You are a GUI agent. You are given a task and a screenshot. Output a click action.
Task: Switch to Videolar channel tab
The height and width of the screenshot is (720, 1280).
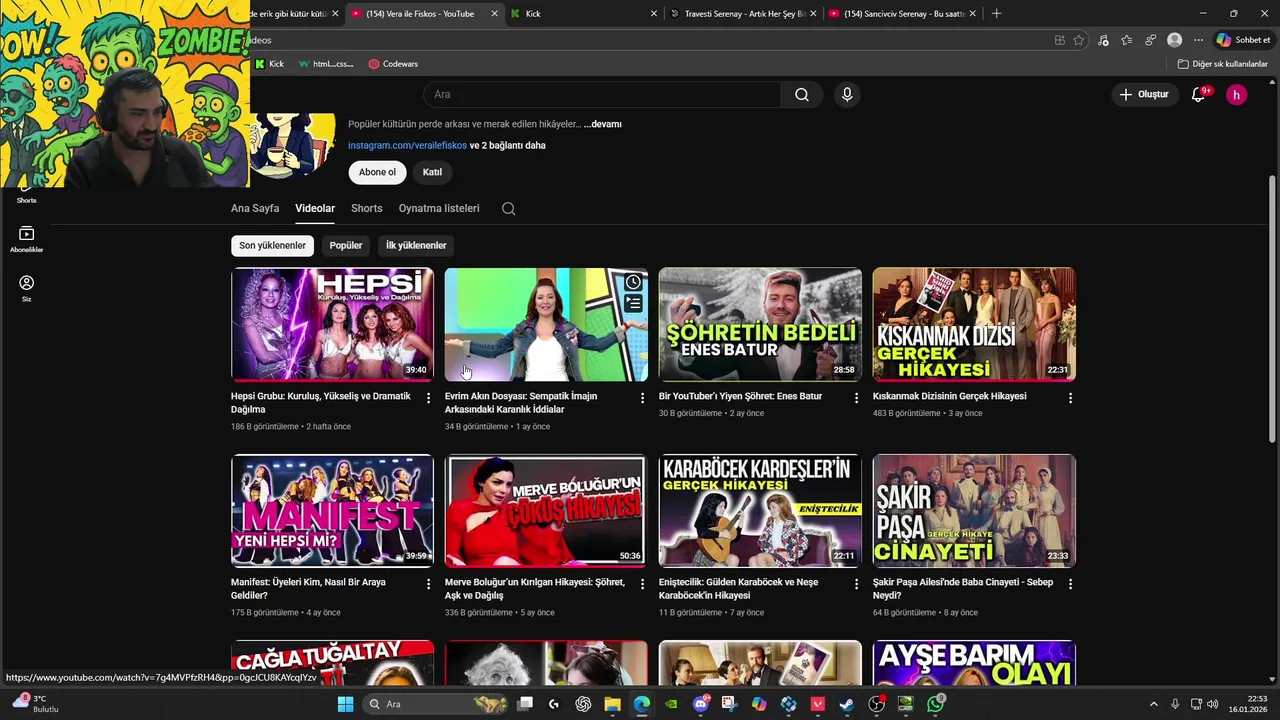coord(315,209)
